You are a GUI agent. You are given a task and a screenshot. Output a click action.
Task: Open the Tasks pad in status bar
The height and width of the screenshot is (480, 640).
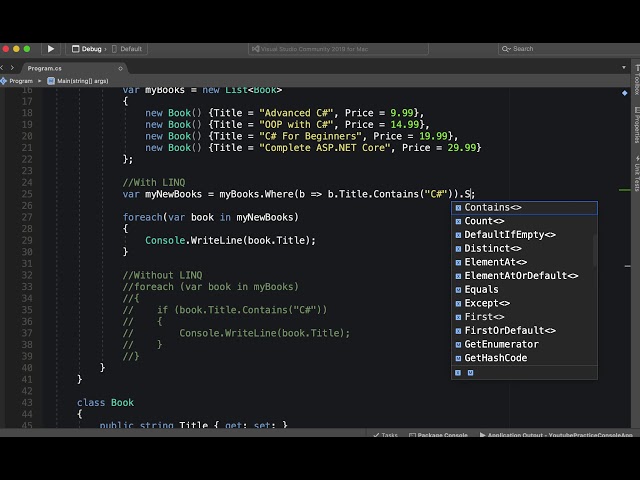point(385,435)
